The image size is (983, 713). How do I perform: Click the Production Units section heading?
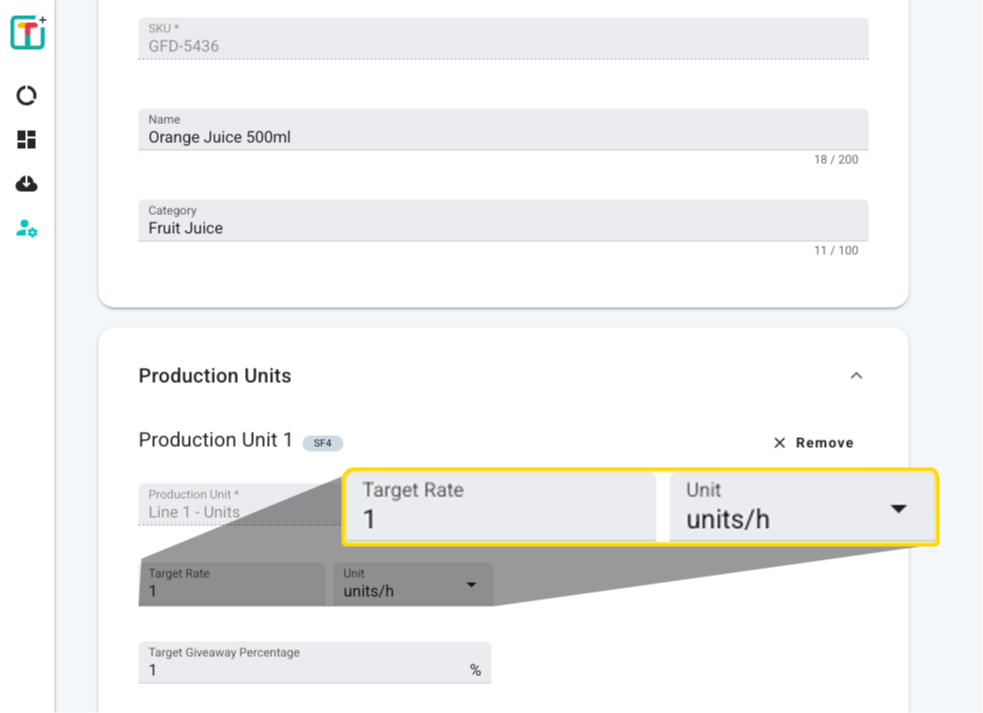(x=215, y=376)
